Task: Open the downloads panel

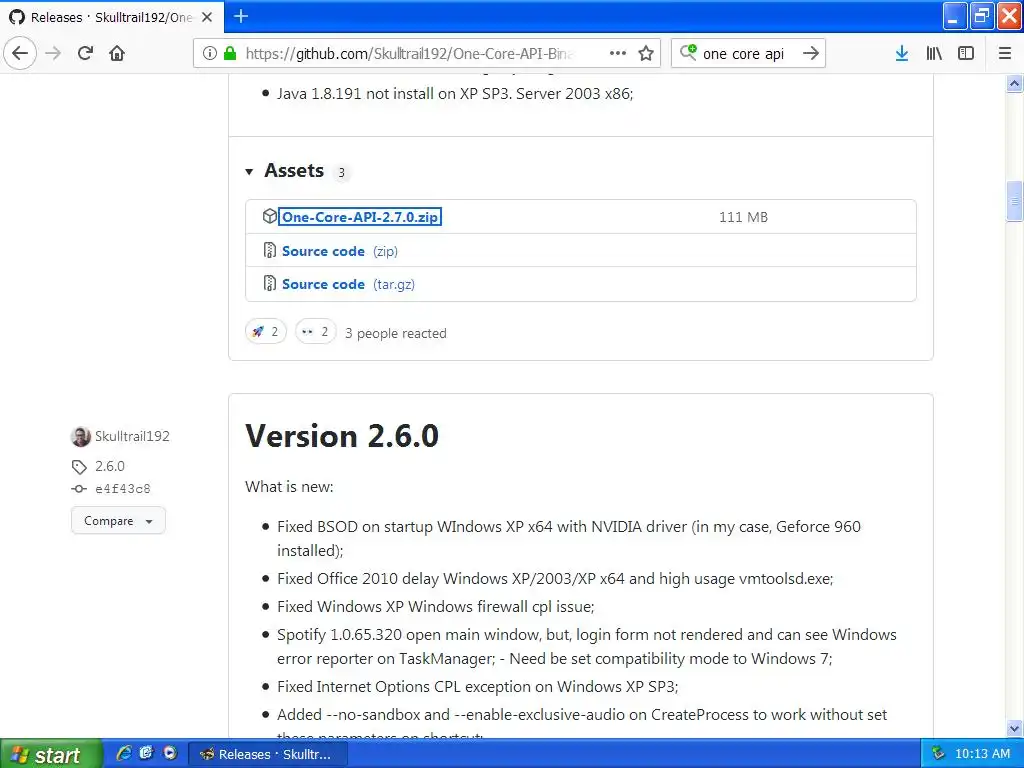Action: pos(902,53)
